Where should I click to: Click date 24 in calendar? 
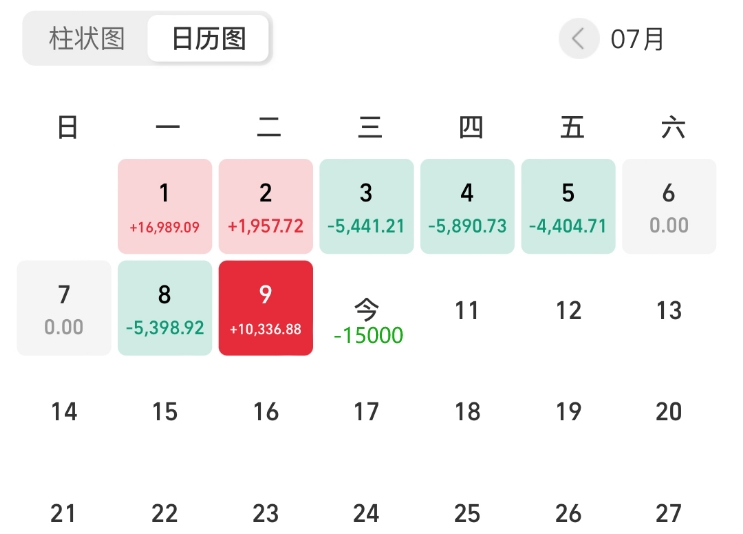tap(366, 514)
